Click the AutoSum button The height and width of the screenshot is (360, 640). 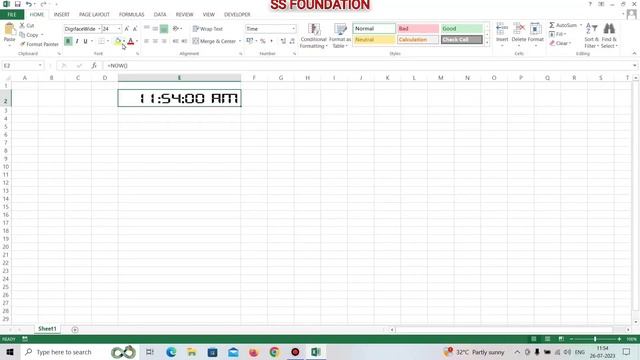point(562,25)
